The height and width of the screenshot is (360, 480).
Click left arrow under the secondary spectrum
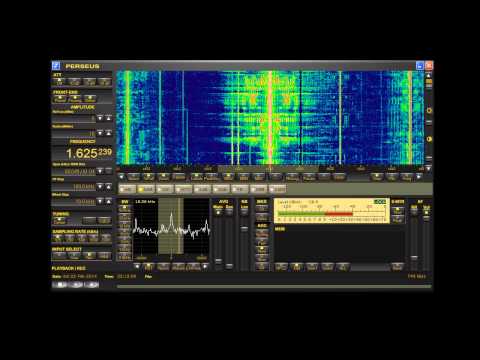[137, 266]
